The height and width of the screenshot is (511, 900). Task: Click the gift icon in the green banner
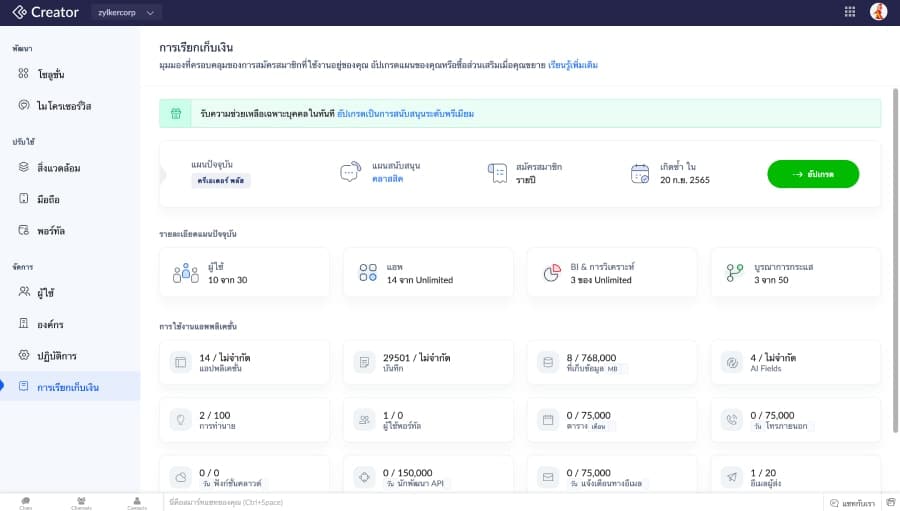tap(175, 114)
